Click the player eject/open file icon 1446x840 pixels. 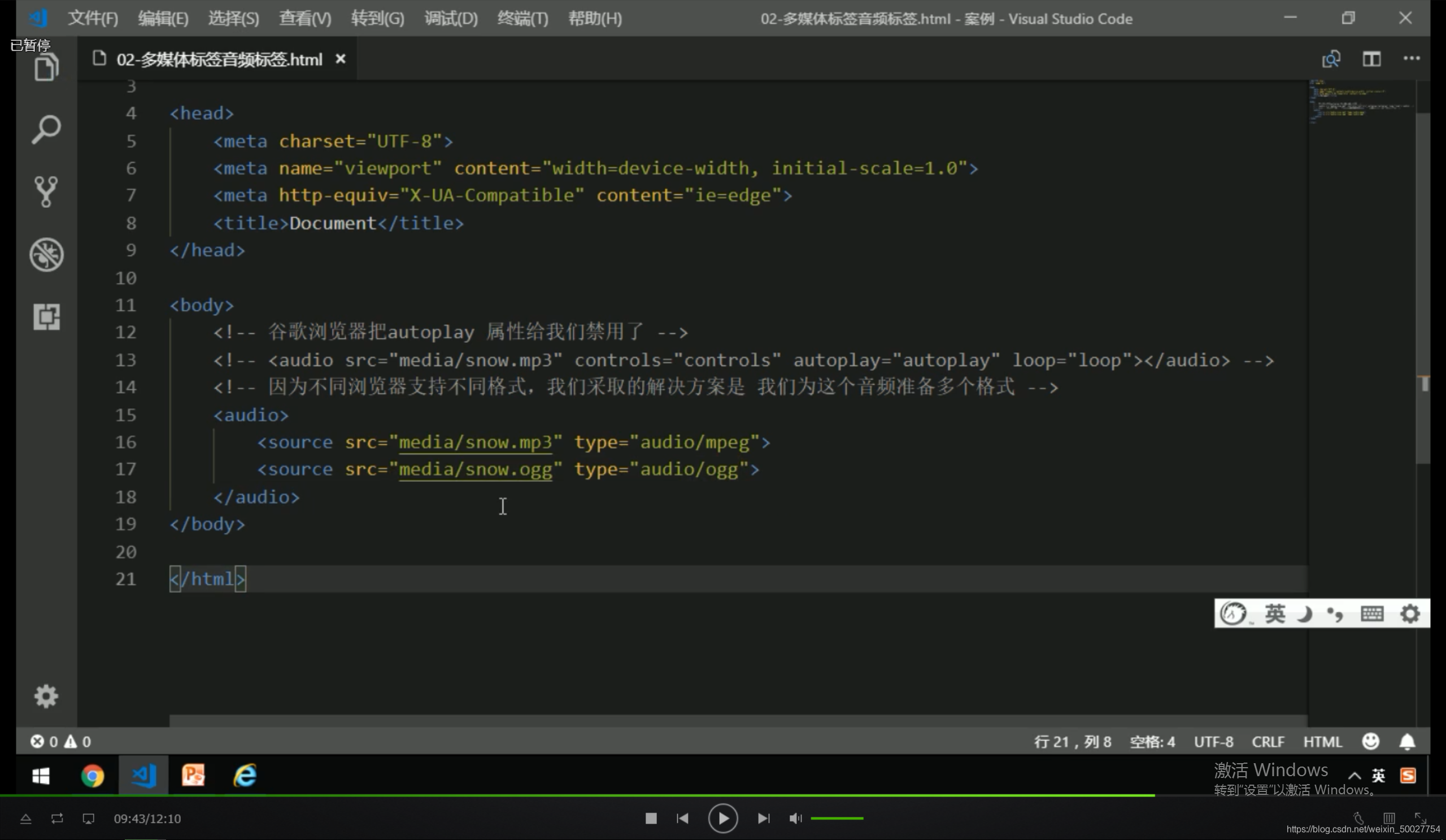pyautogui.click(x=26, y=819)
